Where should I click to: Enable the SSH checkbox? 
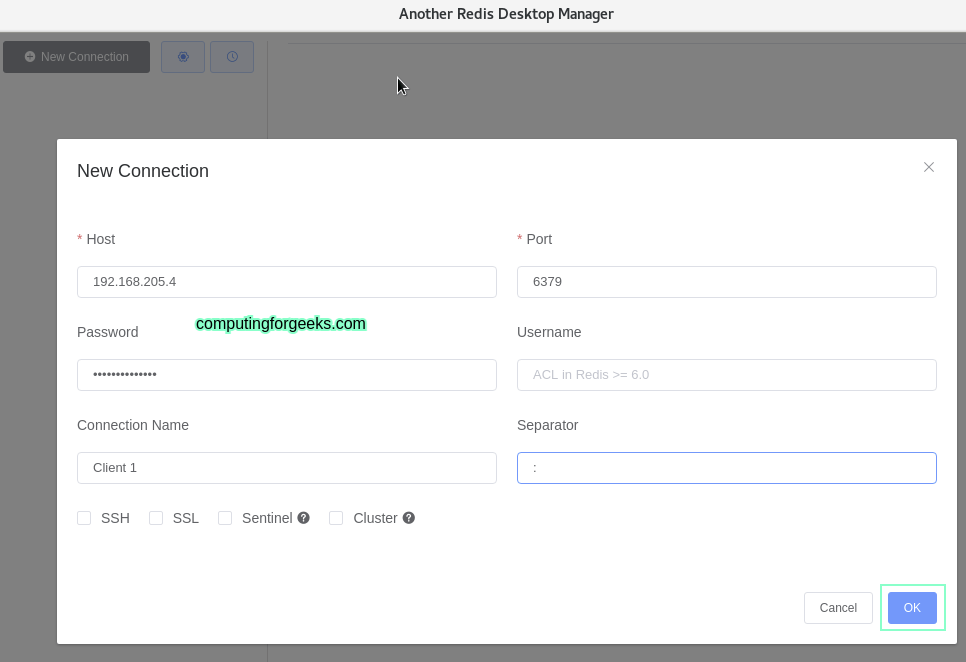84,518
